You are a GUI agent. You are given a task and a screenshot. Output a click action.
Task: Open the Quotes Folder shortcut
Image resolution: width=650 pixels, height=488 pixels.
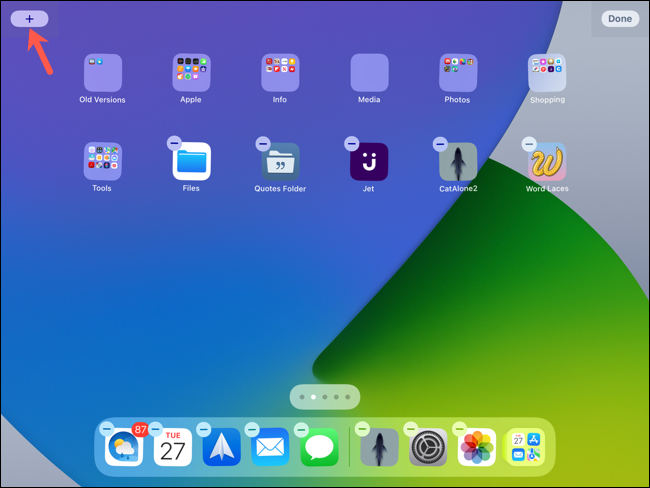(x=280, y=162)
